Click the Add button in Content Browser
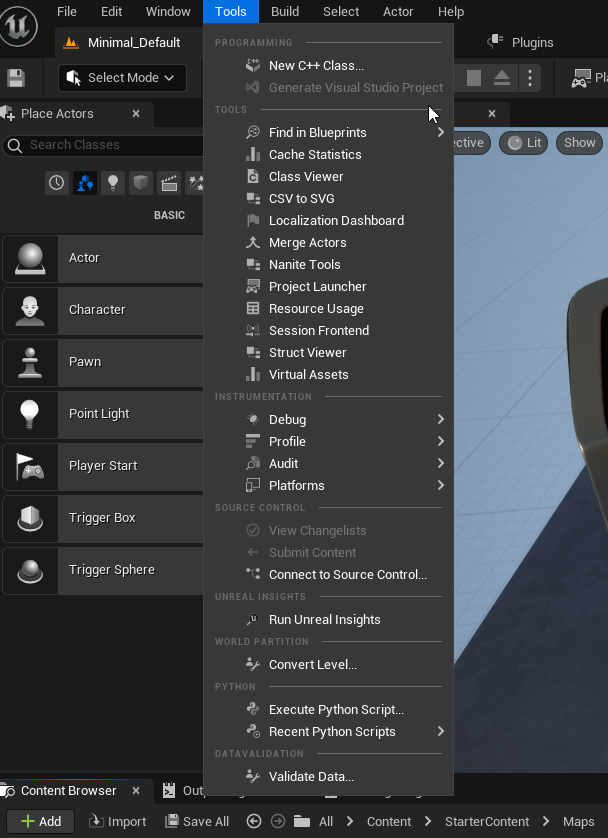 click(x=41, y=821)
